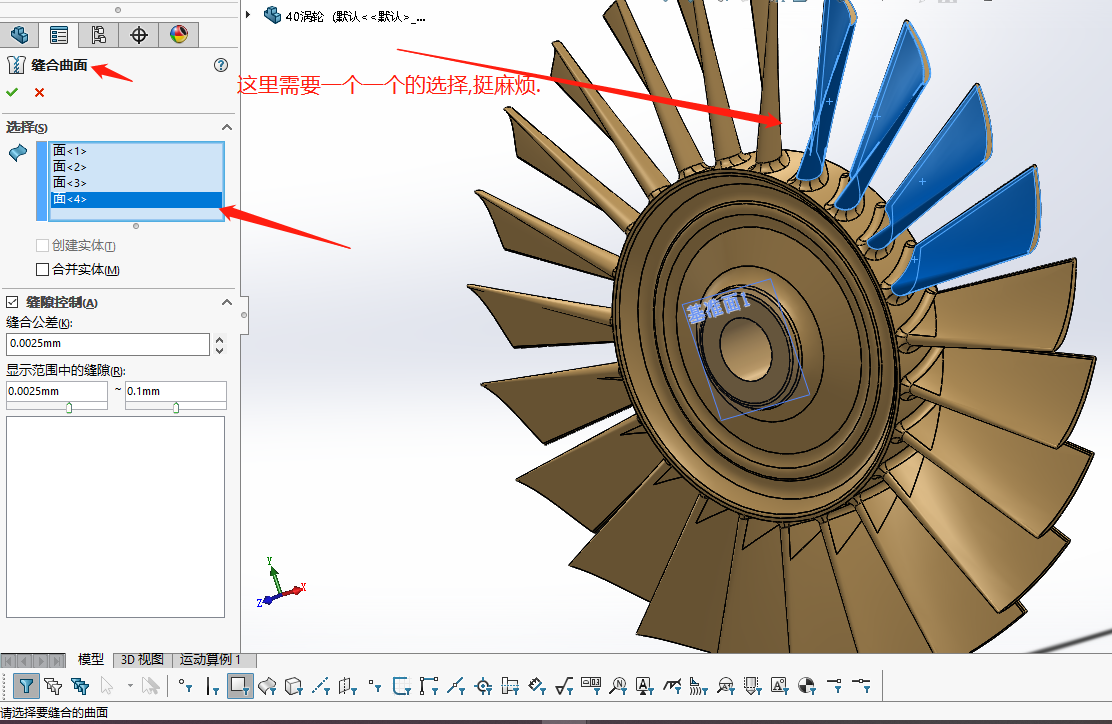Screen dimensions: 1112x724
Task: Click the Filter Faces selection icon
Action: (239, 686)
